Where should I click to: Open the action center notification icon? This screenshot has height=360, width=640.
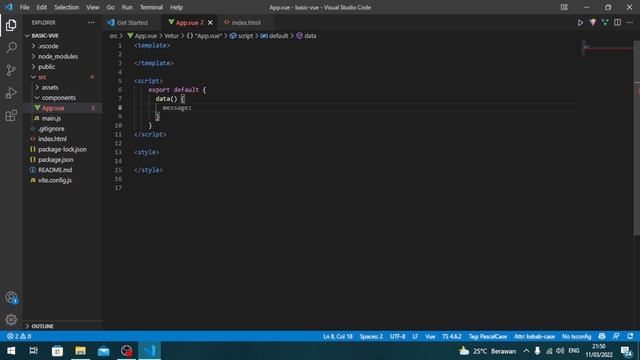626,351
